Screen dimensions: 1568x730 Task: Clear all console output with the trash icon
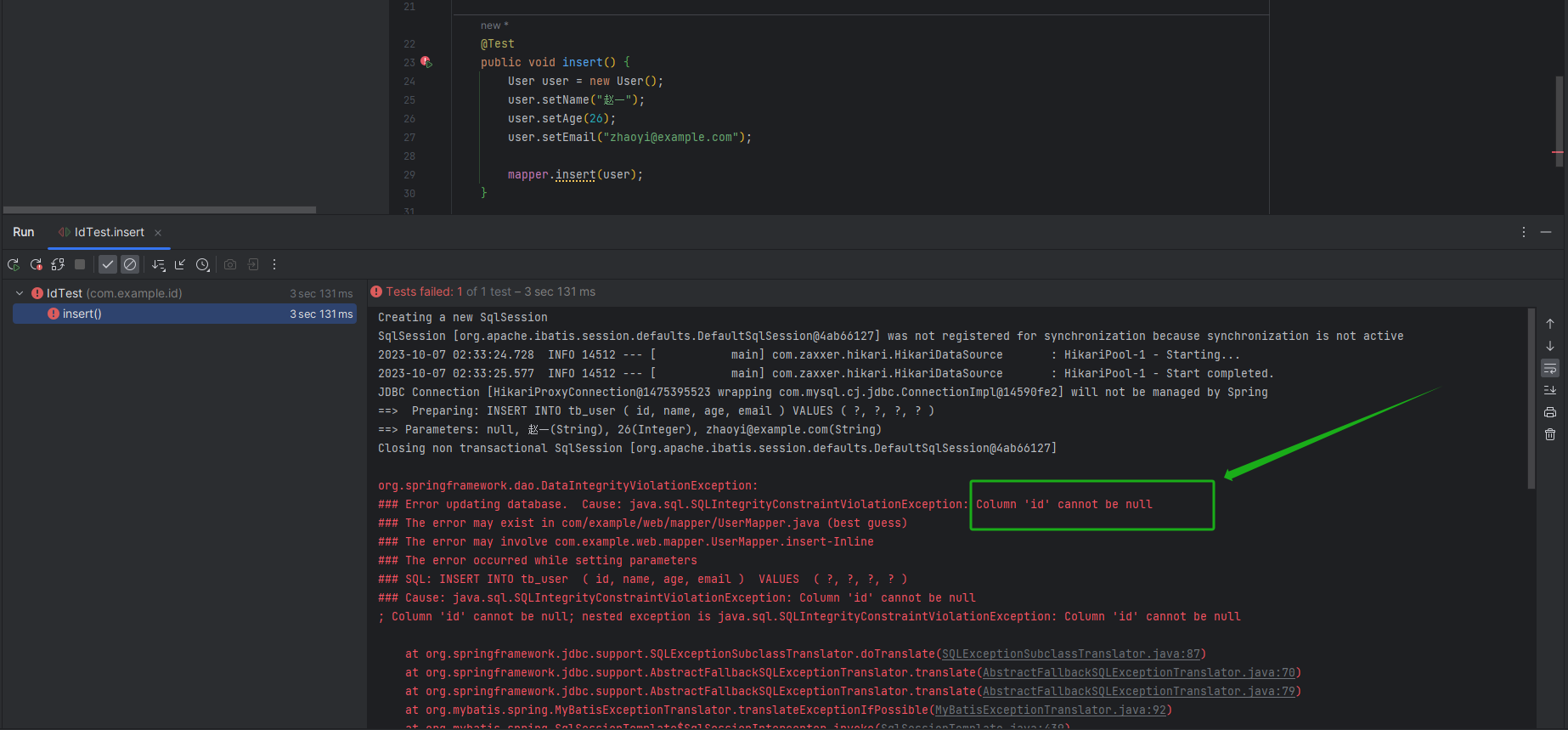click(x=1550, y=434)
